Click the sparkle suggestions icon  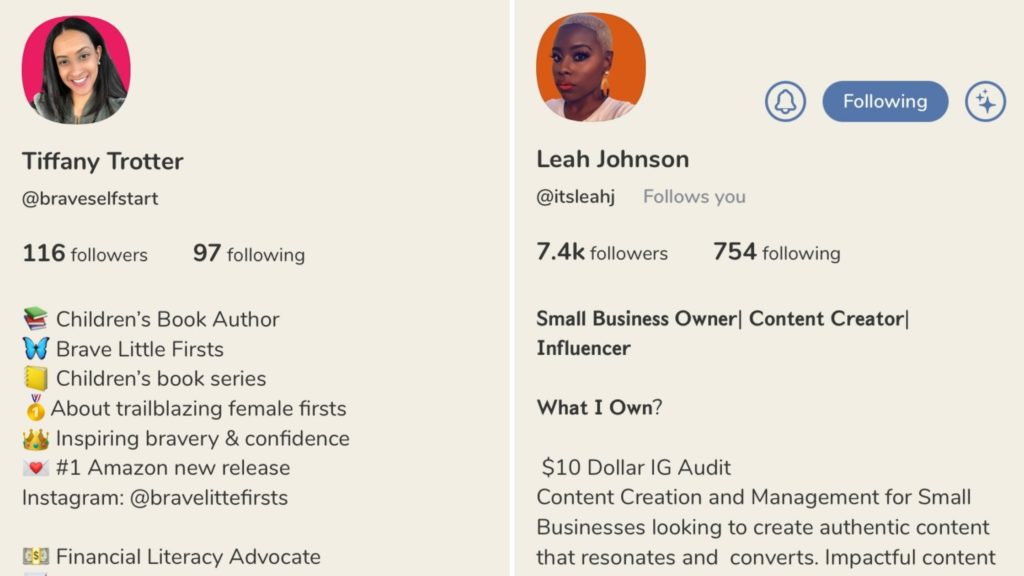[x=985, y=102]
